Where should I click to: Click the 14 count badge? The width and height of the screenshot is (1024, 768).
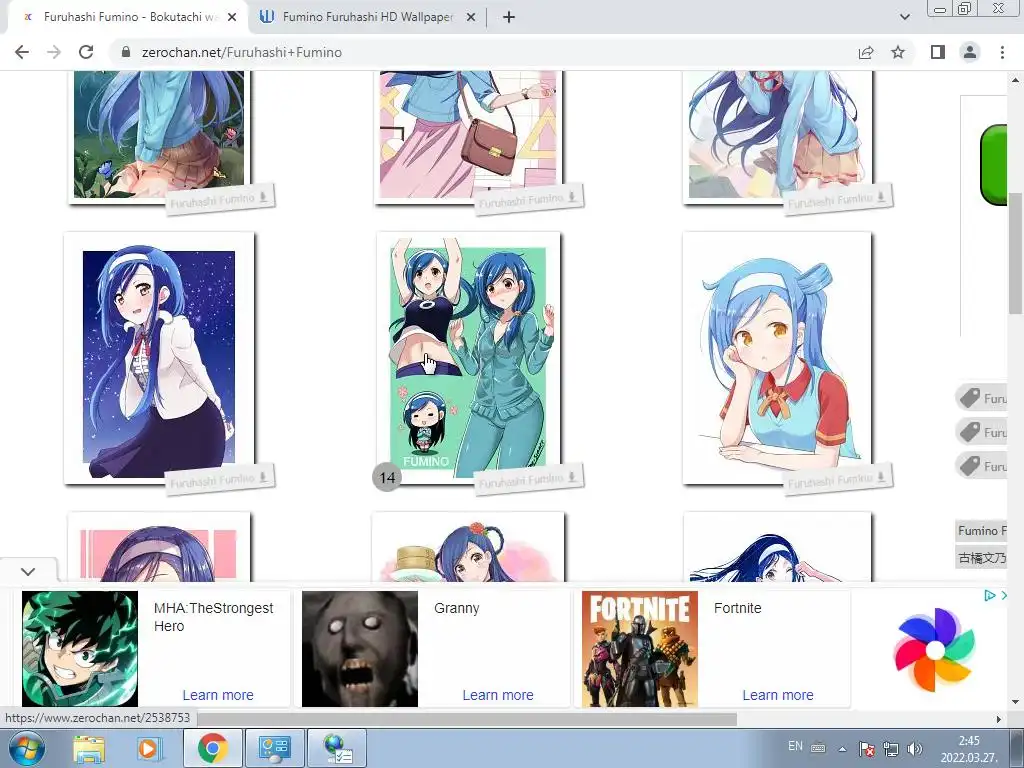coord(387,477)
